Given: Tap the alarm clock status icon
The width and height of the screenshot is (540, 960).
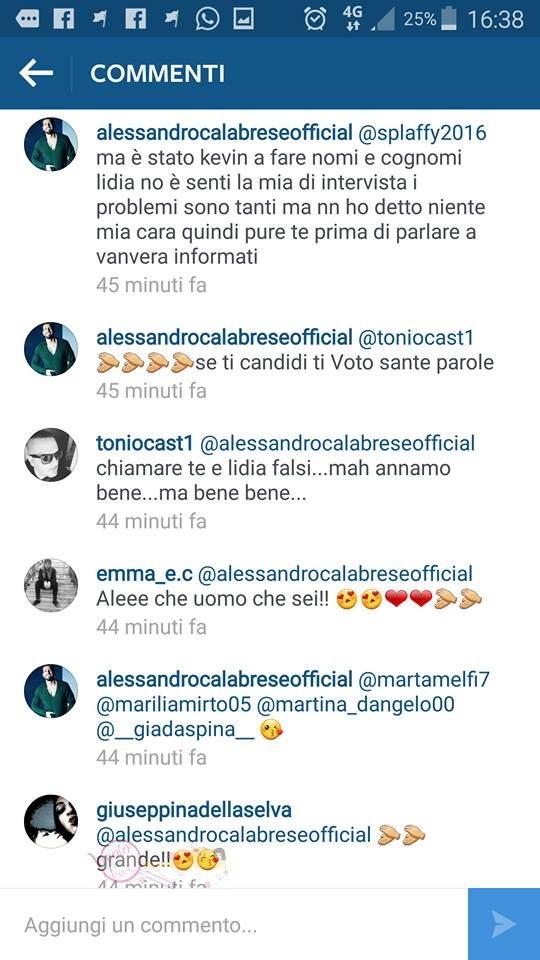Looking at the screenshot, I should (x=315, y=19).
